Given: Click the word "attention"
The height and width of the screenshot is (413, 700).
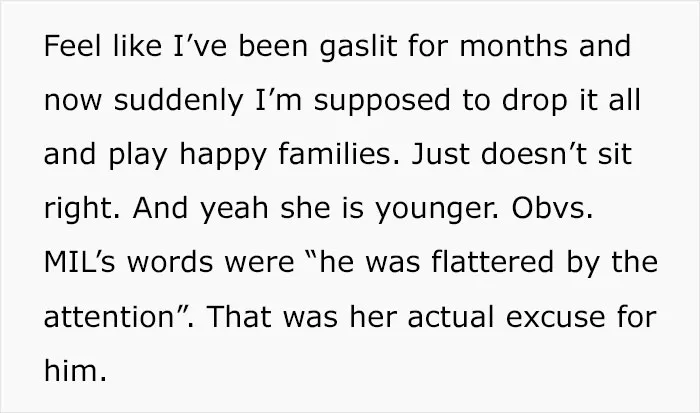Looking at the screenshot, I should (109, 316).
